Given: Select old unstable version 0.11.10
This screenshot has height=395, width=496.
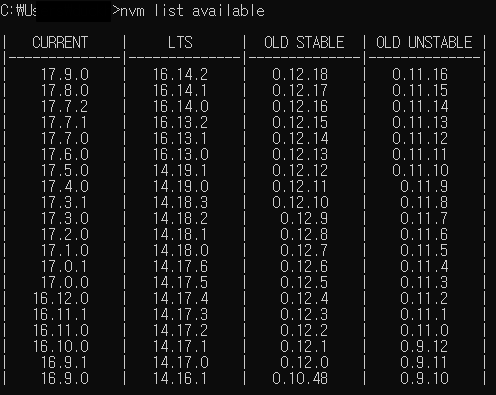Looking at the screenshot, I should coord(420,170).
